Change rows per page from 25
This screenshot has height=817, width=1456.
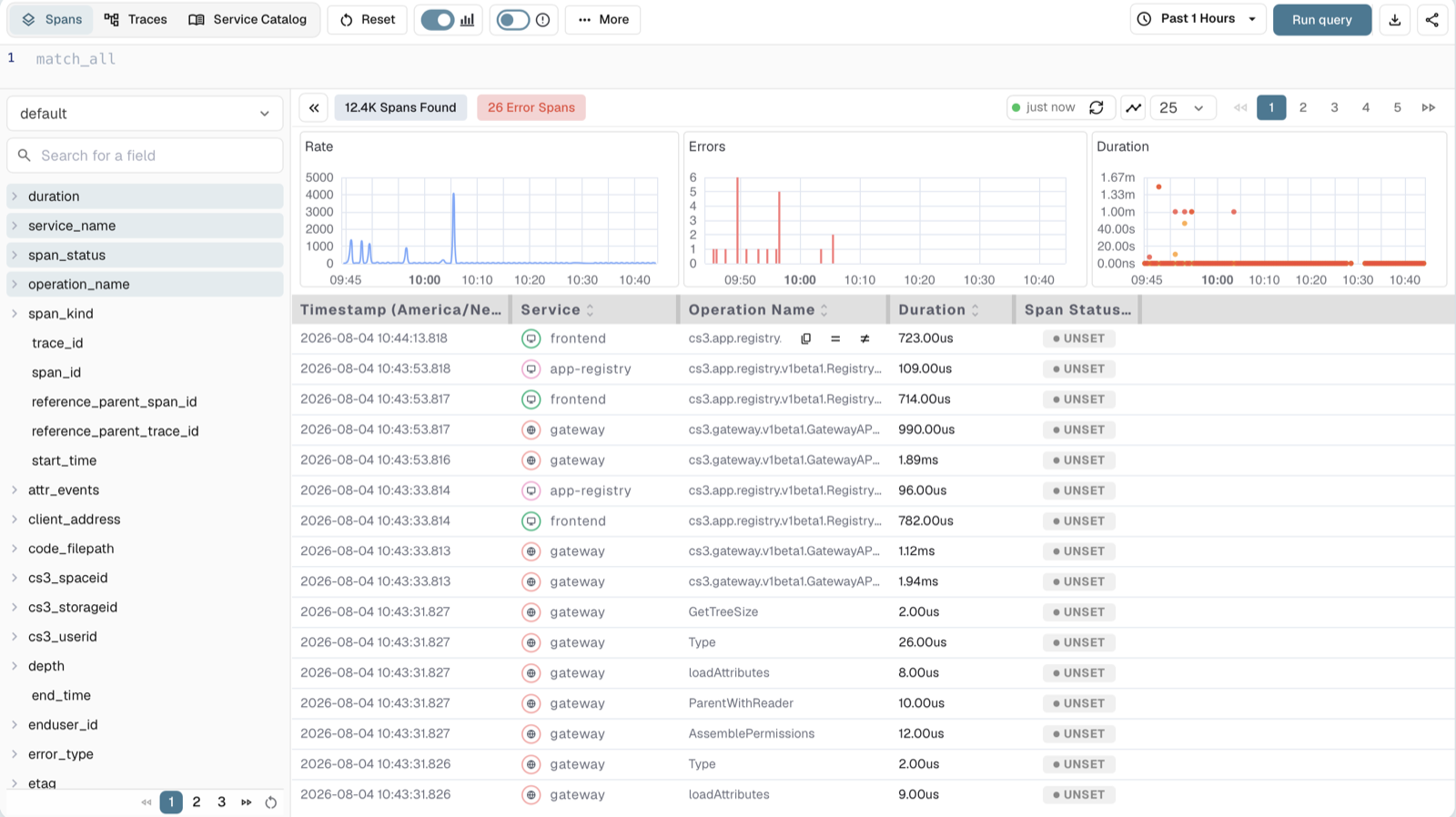[x=1183, y=107]
